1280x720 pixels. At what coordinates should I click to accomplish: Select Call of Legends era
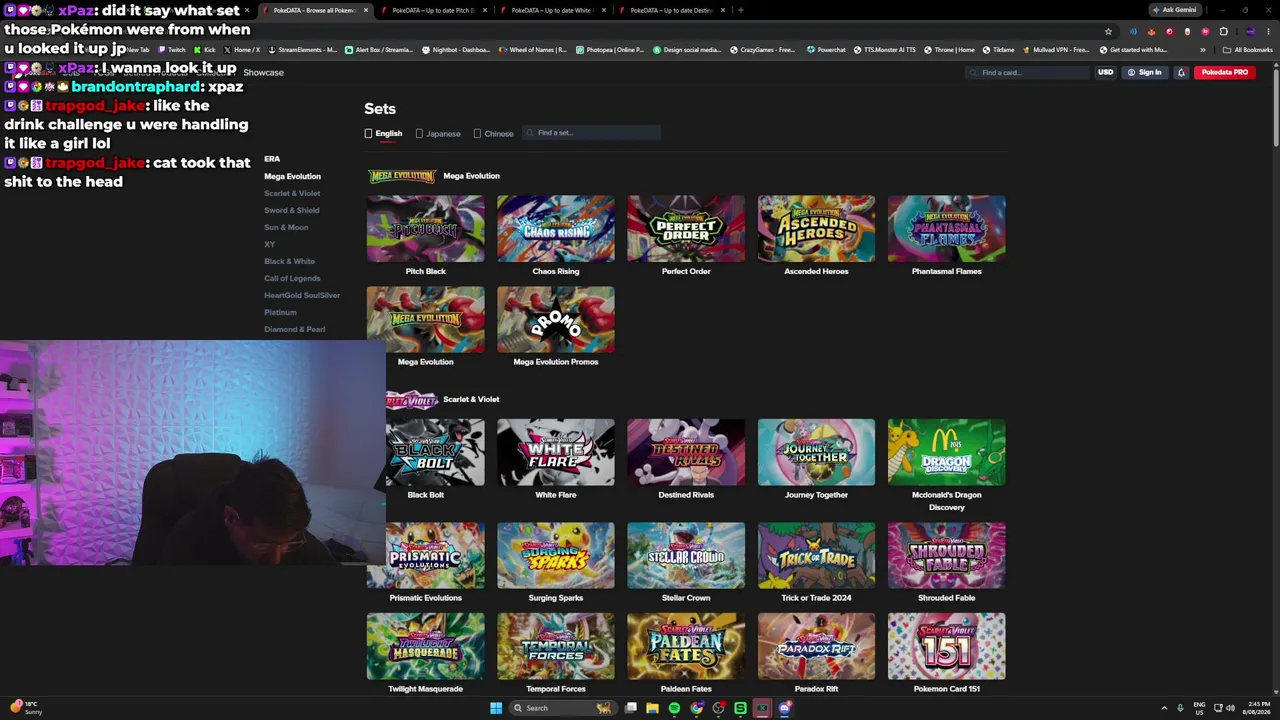coord(292,278)
